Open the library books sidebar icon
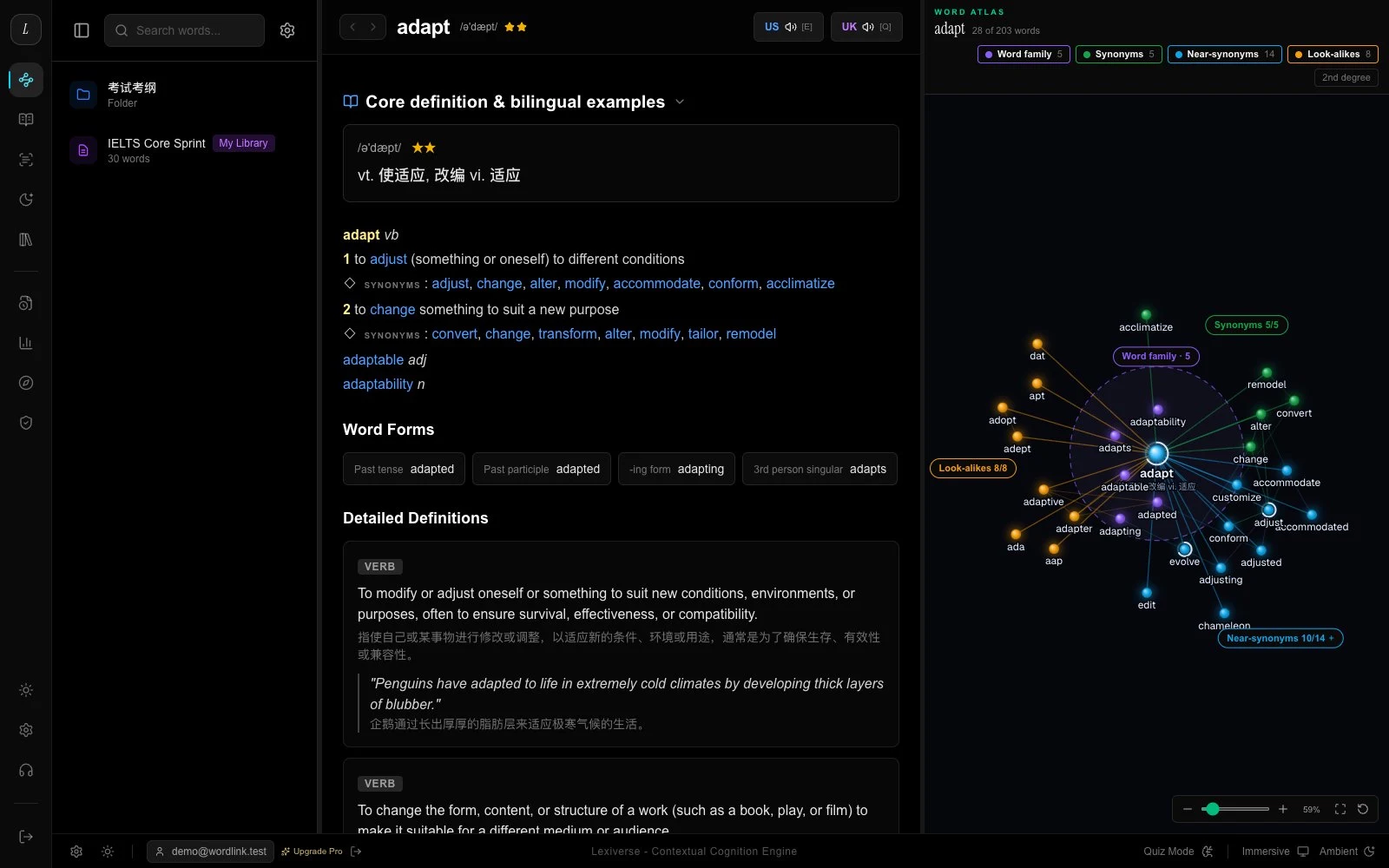 pos(26,240)
